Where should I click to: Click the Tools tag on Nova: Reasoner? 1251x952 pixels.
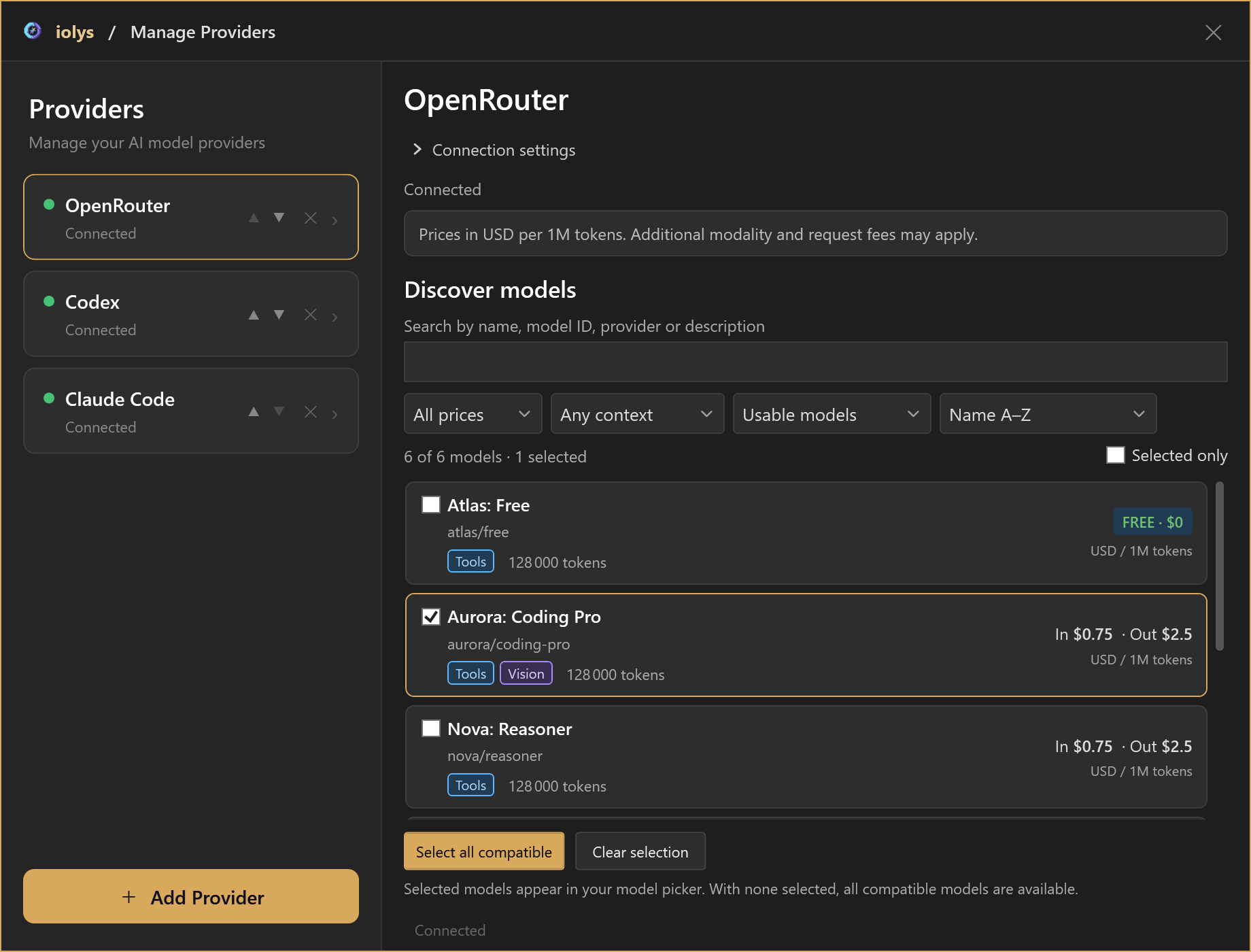(470, 785)
